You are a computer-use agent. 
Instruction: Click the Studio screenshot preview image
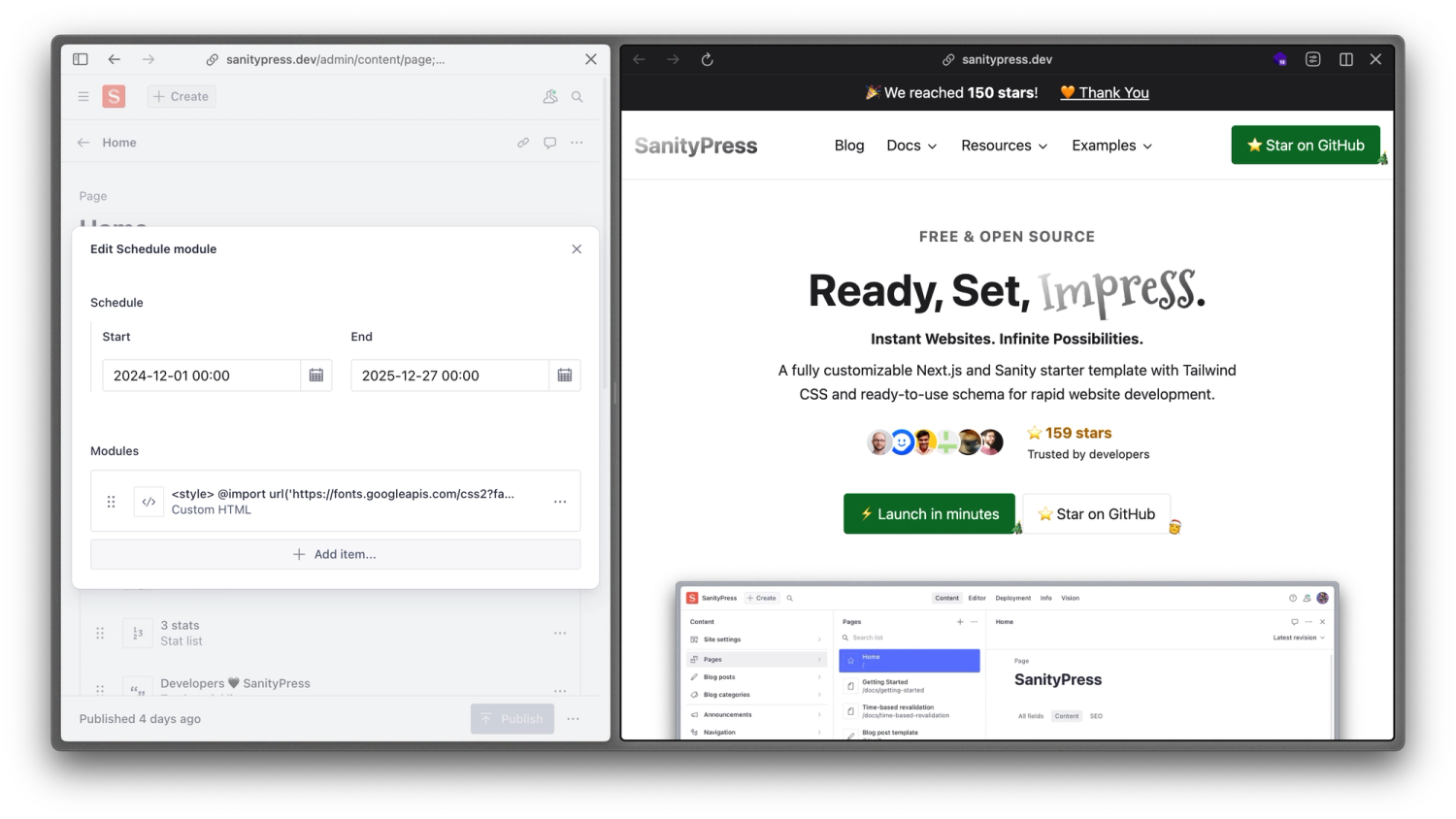(1008, 662)
